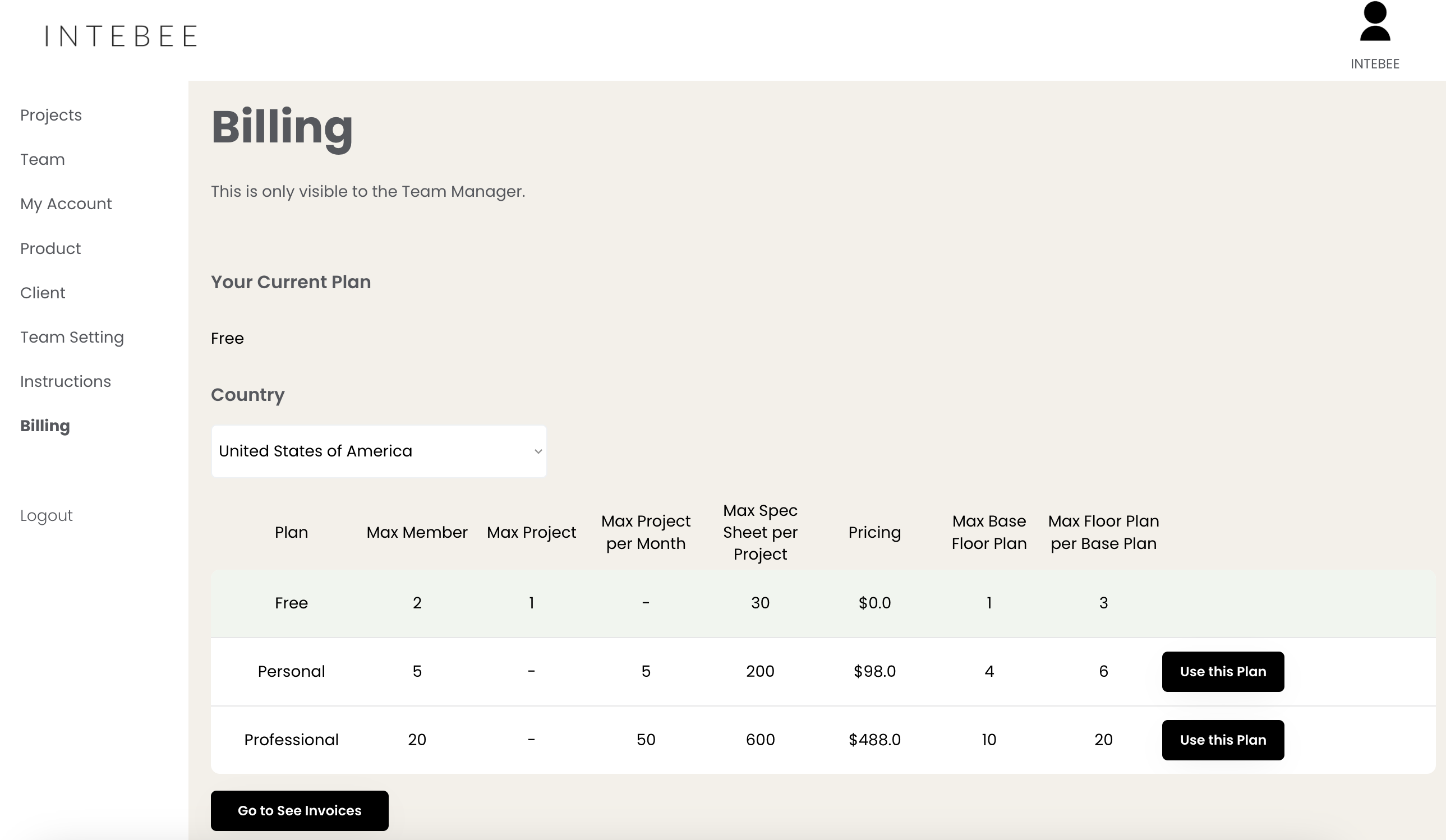Click Go to See Invoices button
The height and width of the screenshot is (840, 1446).
click(x=299, y=810)
